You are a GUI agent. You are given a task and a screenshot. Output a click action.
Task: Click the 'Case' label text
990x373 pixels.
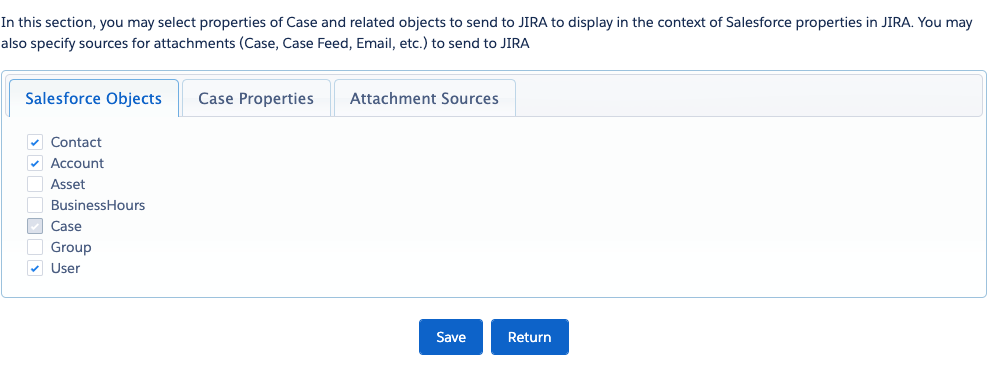point(66,226)
